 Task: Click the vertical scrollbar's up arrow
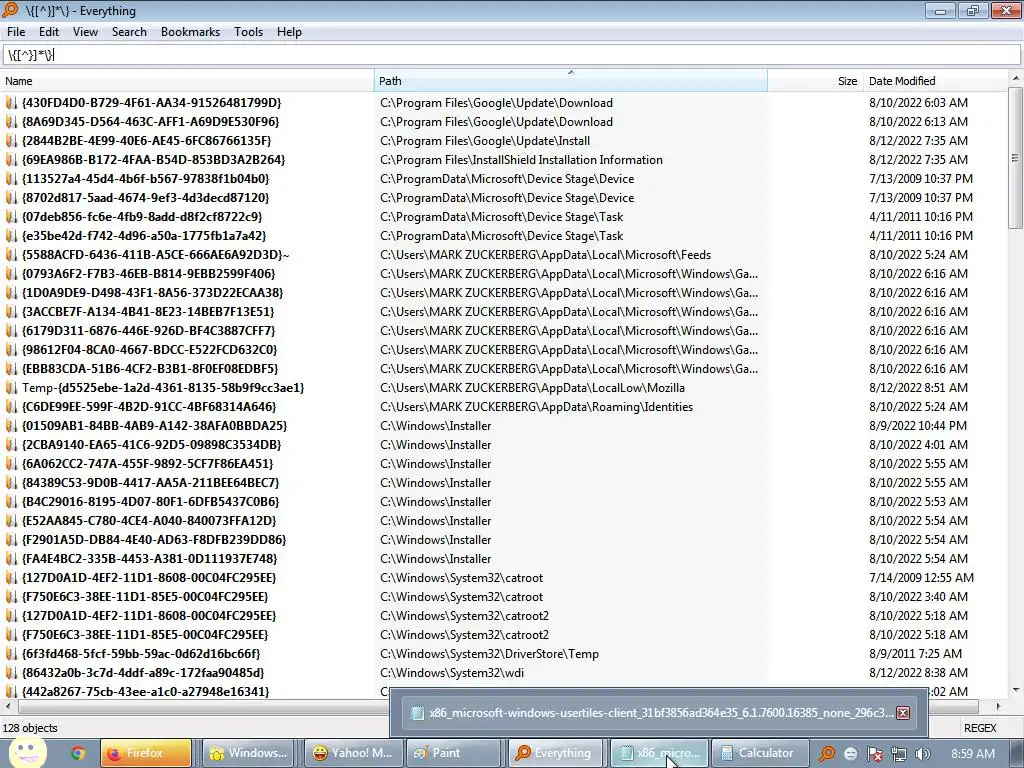tap(1016, 78)
